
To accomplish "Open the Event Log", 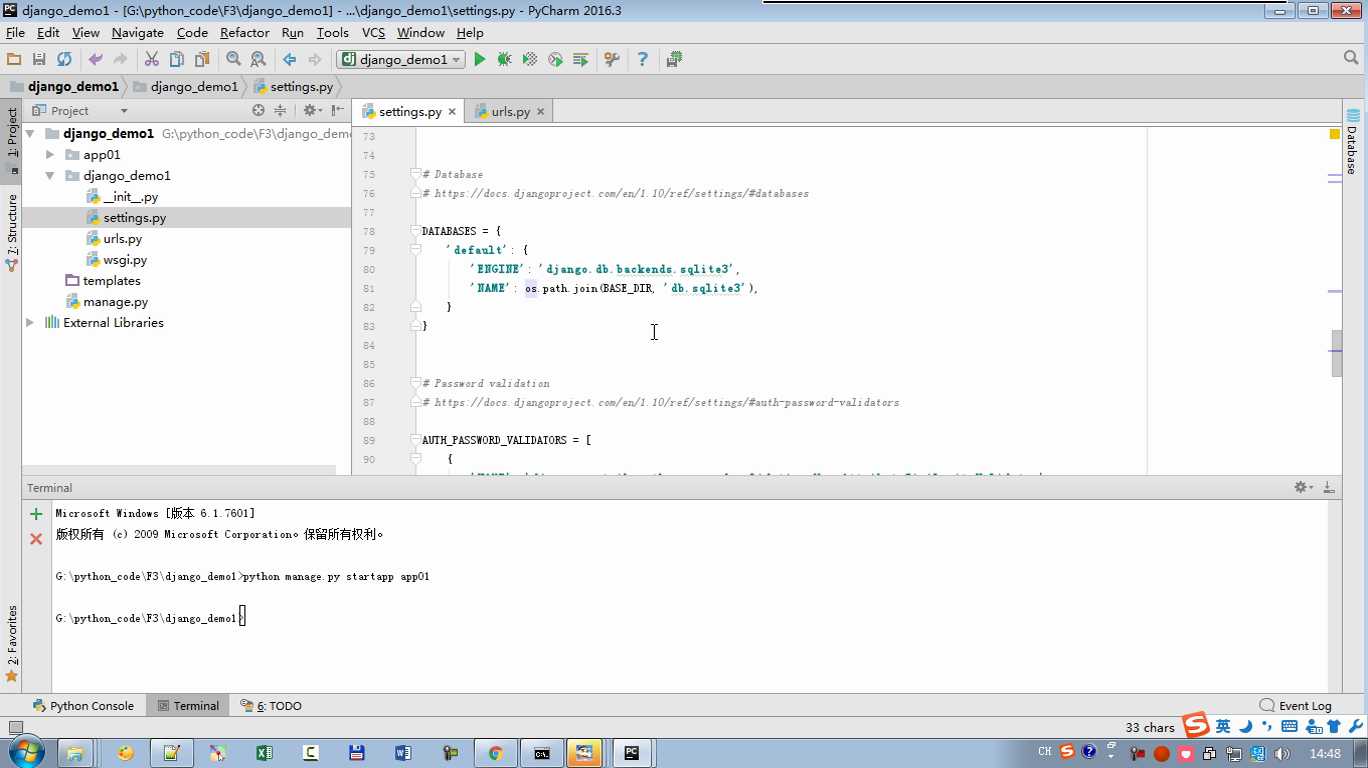I will click(1295, 706).
